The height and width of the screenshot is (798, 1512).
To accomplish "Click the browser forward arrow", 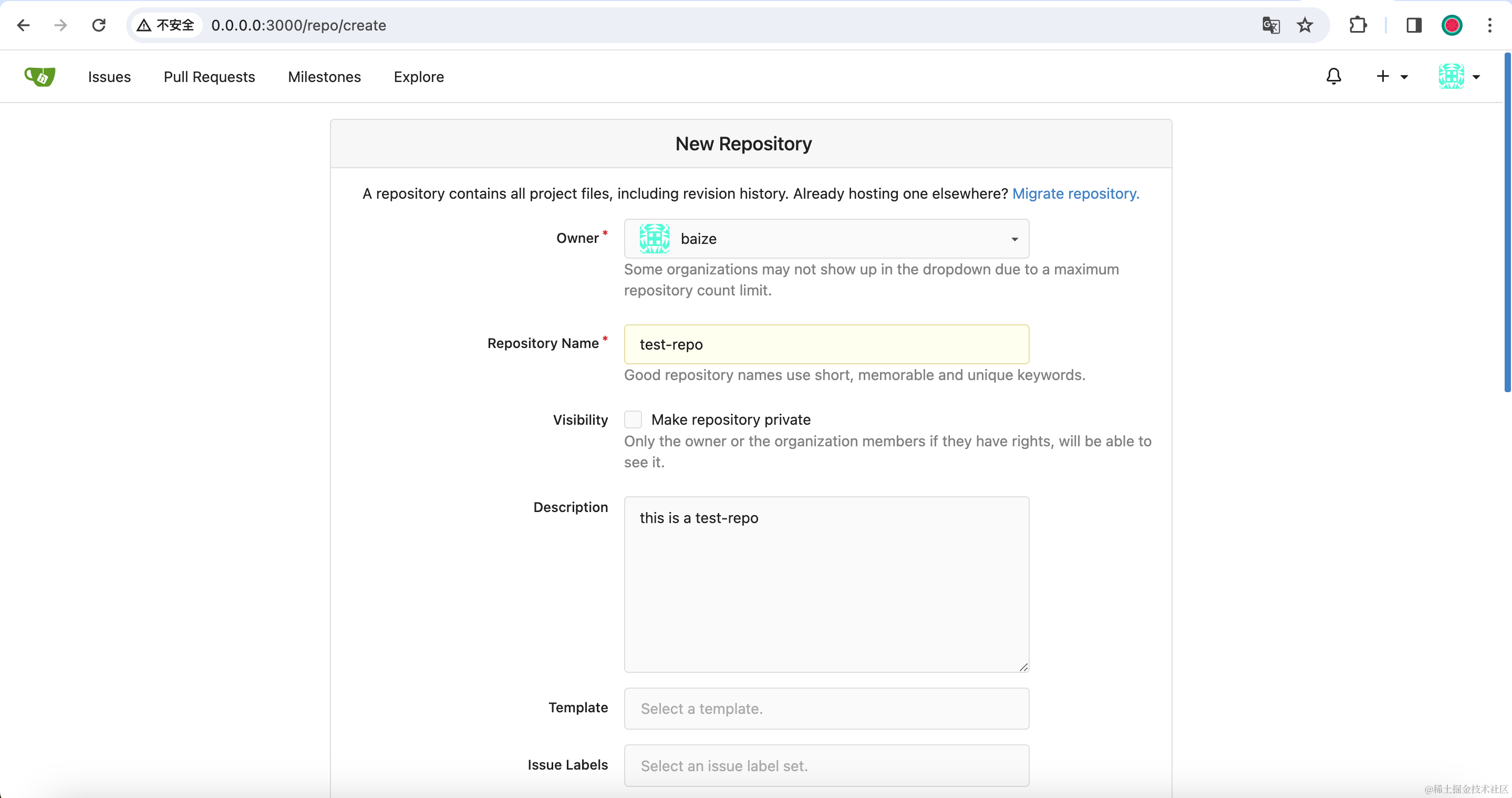I will coord(60,25).
